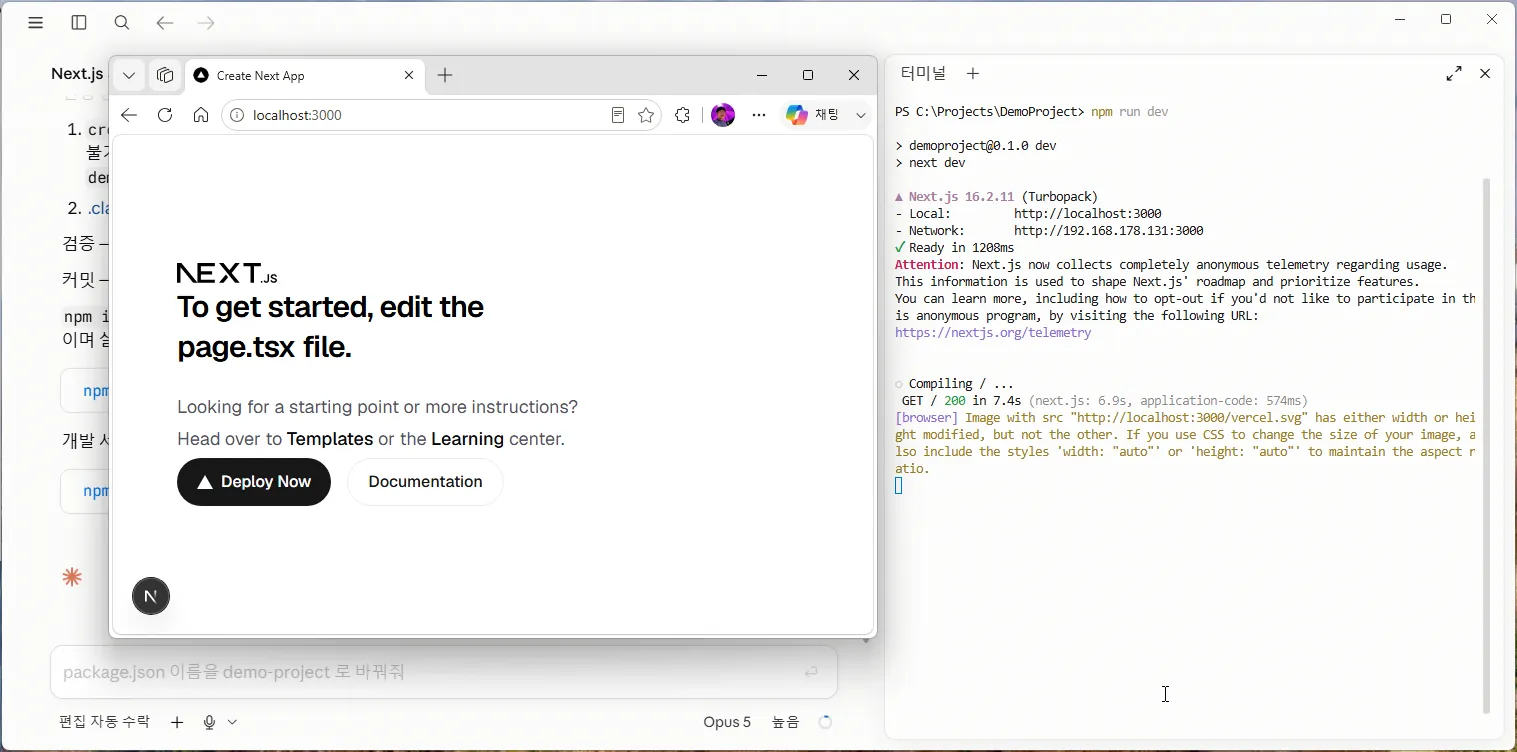Follow the Templates link
Screen dimensions: 1517x752
point(330,439)
